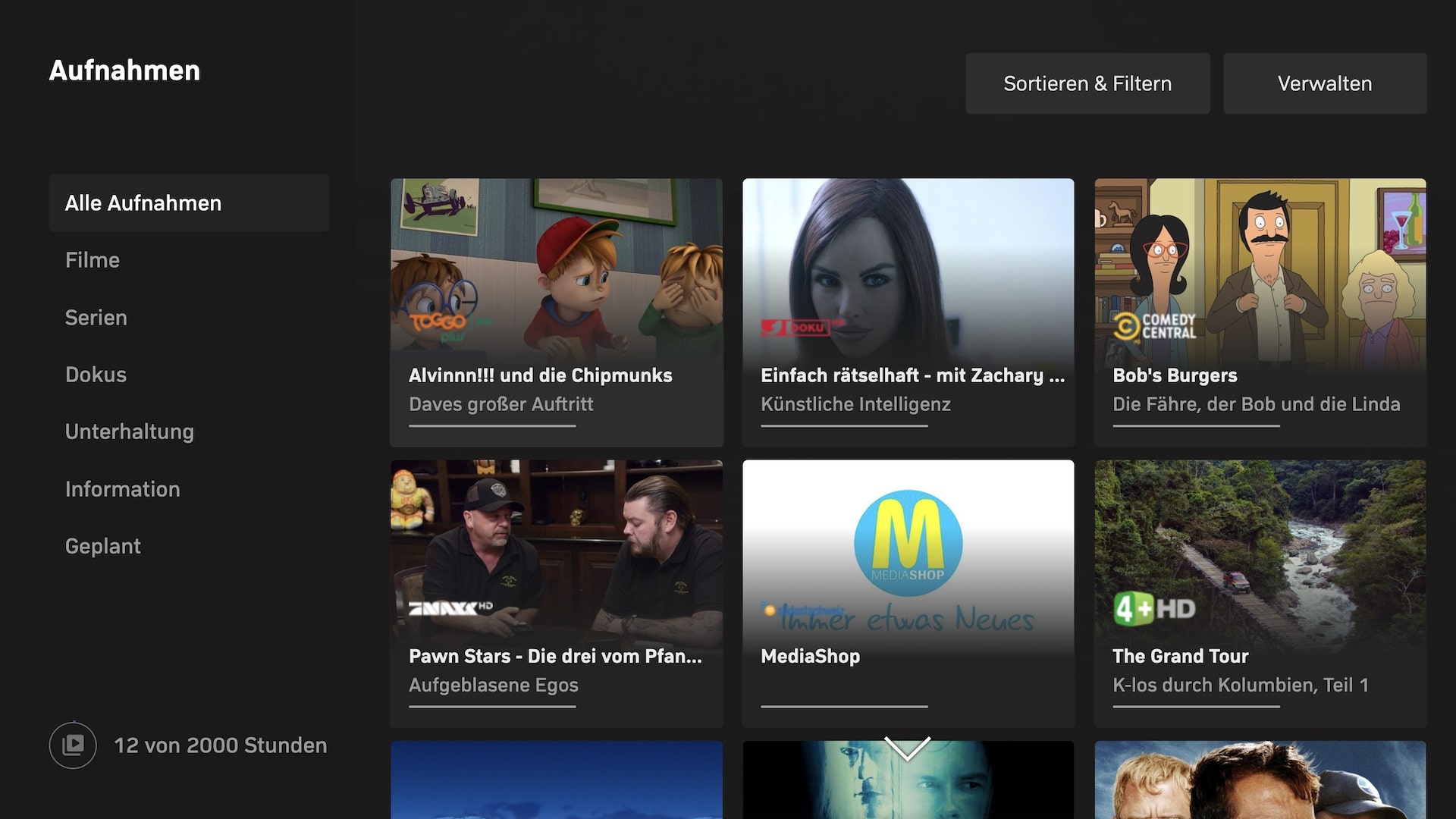The width and height of the screenshot is (1456, 819).
Task: Click the Toggo plus channel logo
Action: pyautogui.click(x=444, y=325)
